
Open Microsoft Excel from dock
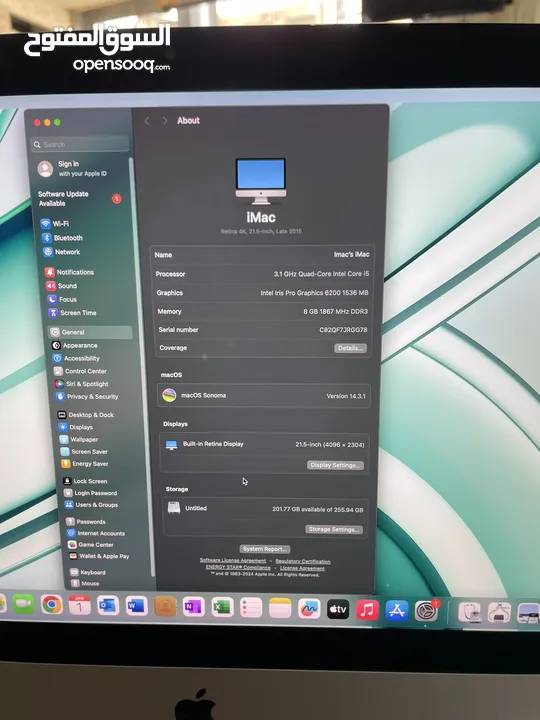pyautogui.click(x=222, y=608)
